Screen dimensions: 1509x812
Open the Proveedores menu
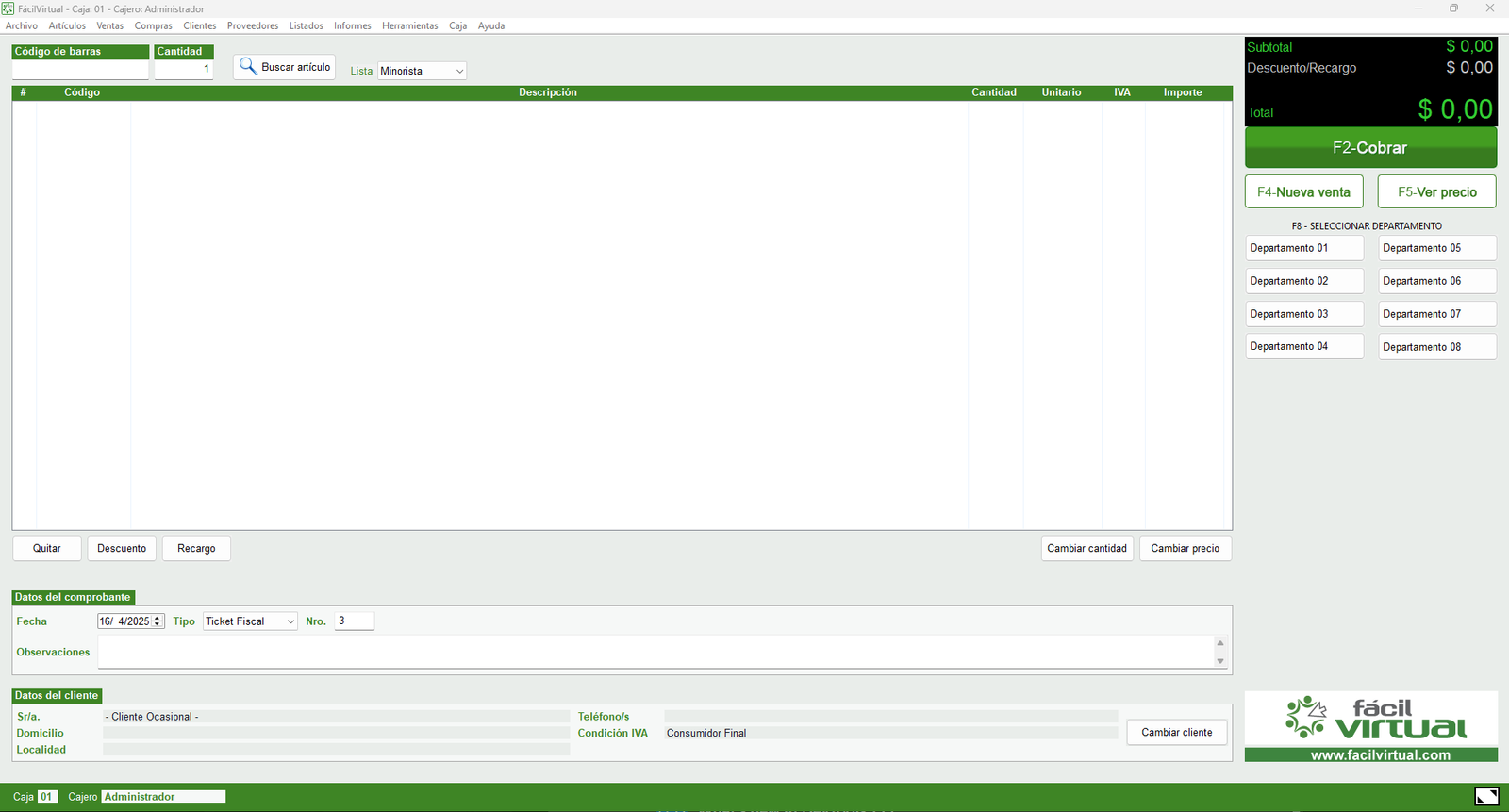pos(253,25)
